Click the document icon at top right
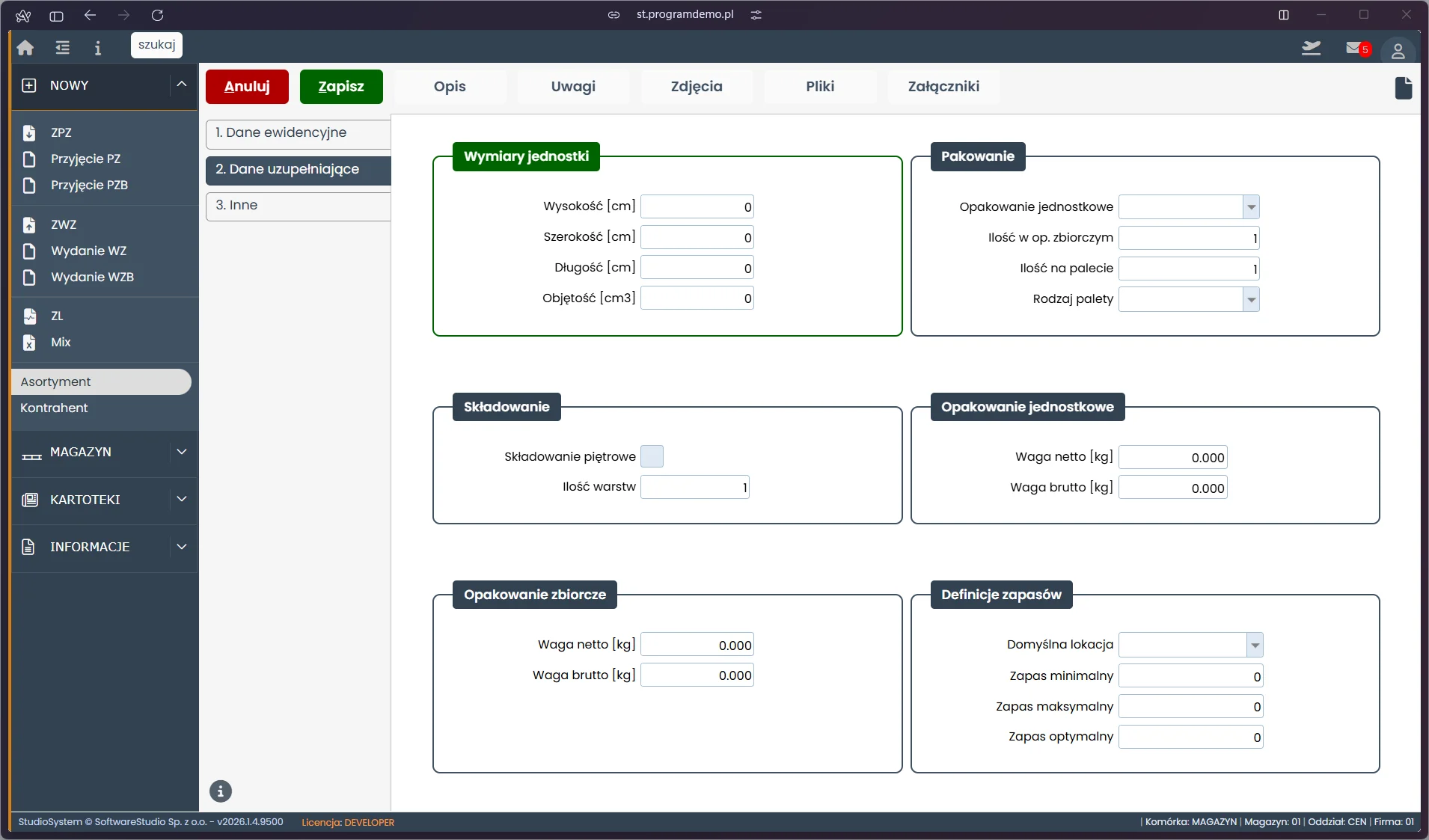Viewport: 1429px width, 840px height. pos(1404,88)
